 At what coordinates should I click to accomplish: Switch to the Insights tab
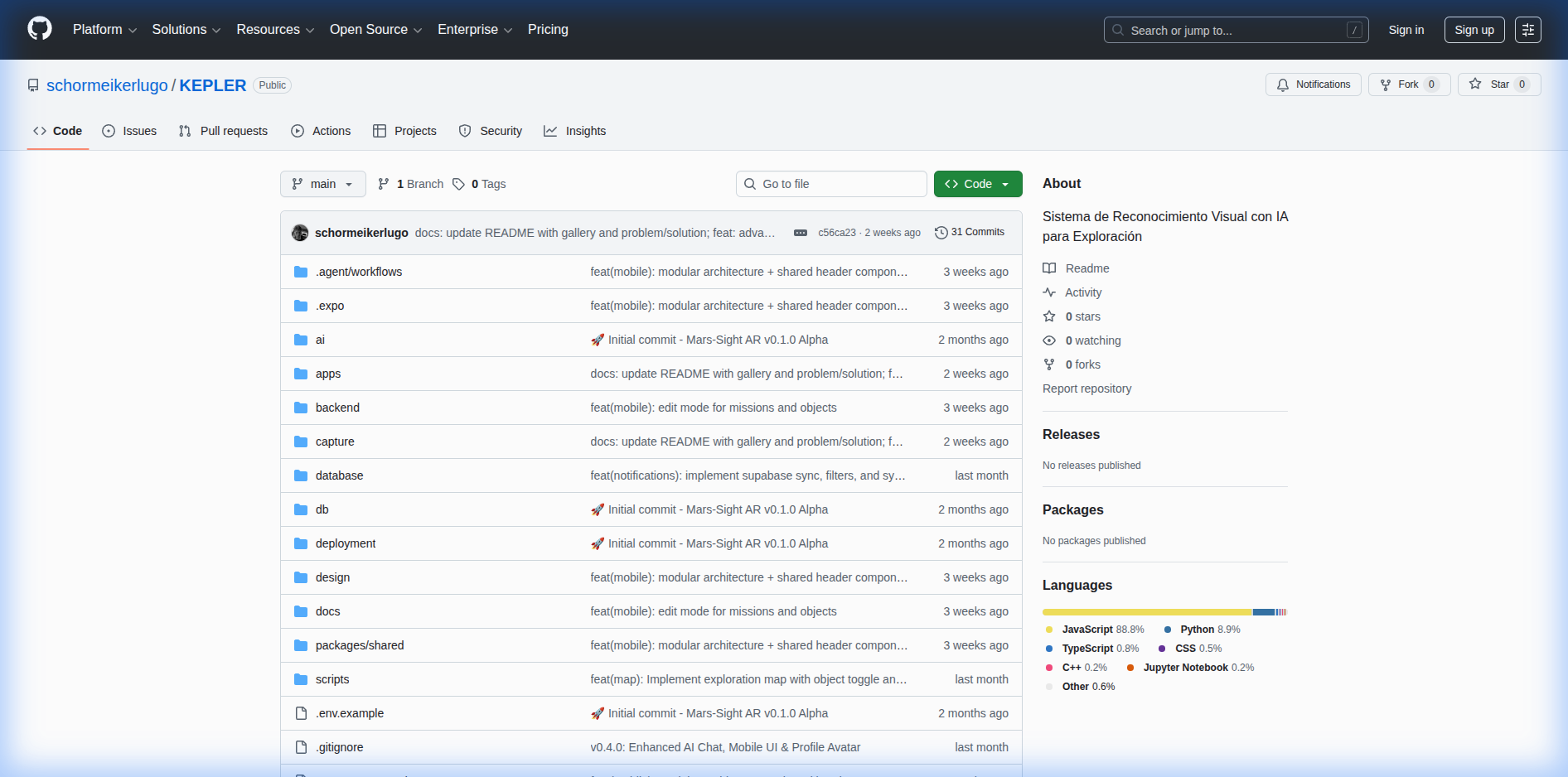tap(575, 131)
